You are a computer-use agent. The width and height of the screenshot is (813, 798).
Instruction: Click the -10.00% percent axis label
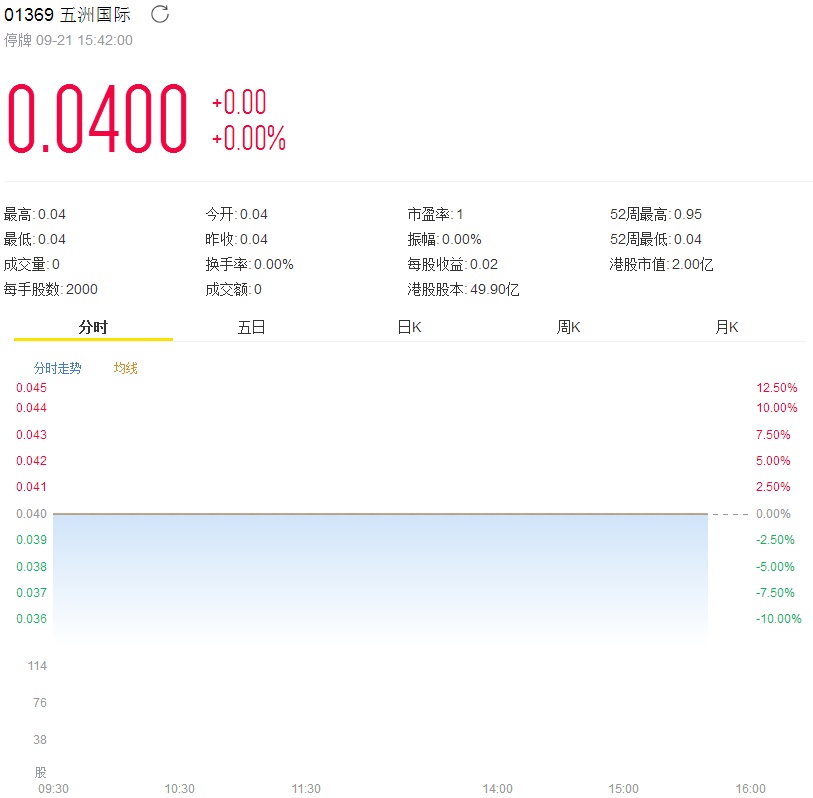pyautogui.click(x=778, y=619)
